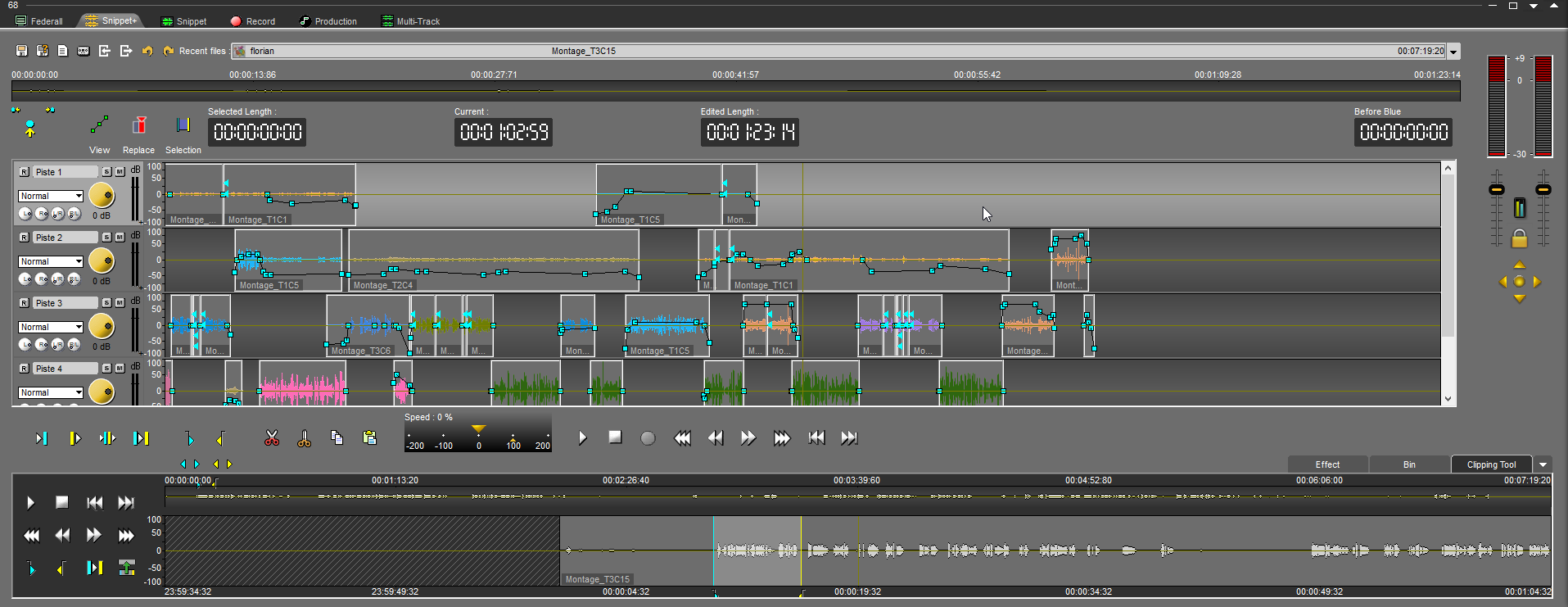Image resolution: width=1568 pixels, height=607 pixels.
Task: Toggle record arm R on Piste 3
Action: (25, 303)
